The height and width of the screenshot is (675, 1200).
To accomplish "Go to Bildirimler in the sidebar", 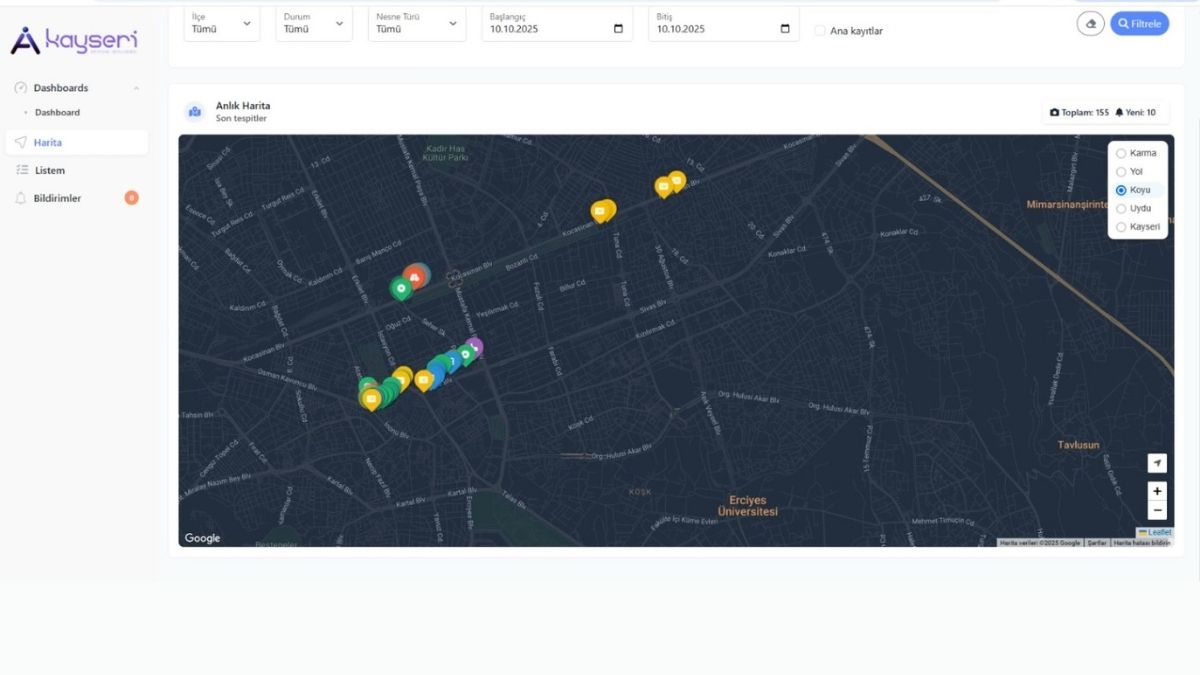I will coord(57,198).
